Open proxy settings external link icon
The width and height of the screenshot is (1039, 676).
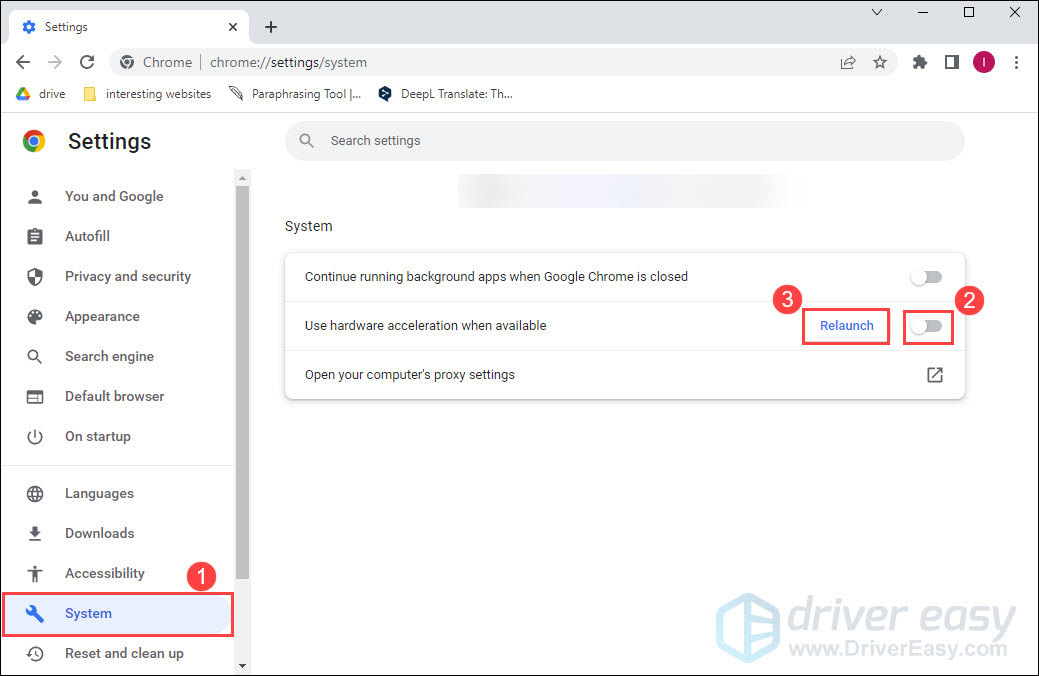click(x=934, y=375)
